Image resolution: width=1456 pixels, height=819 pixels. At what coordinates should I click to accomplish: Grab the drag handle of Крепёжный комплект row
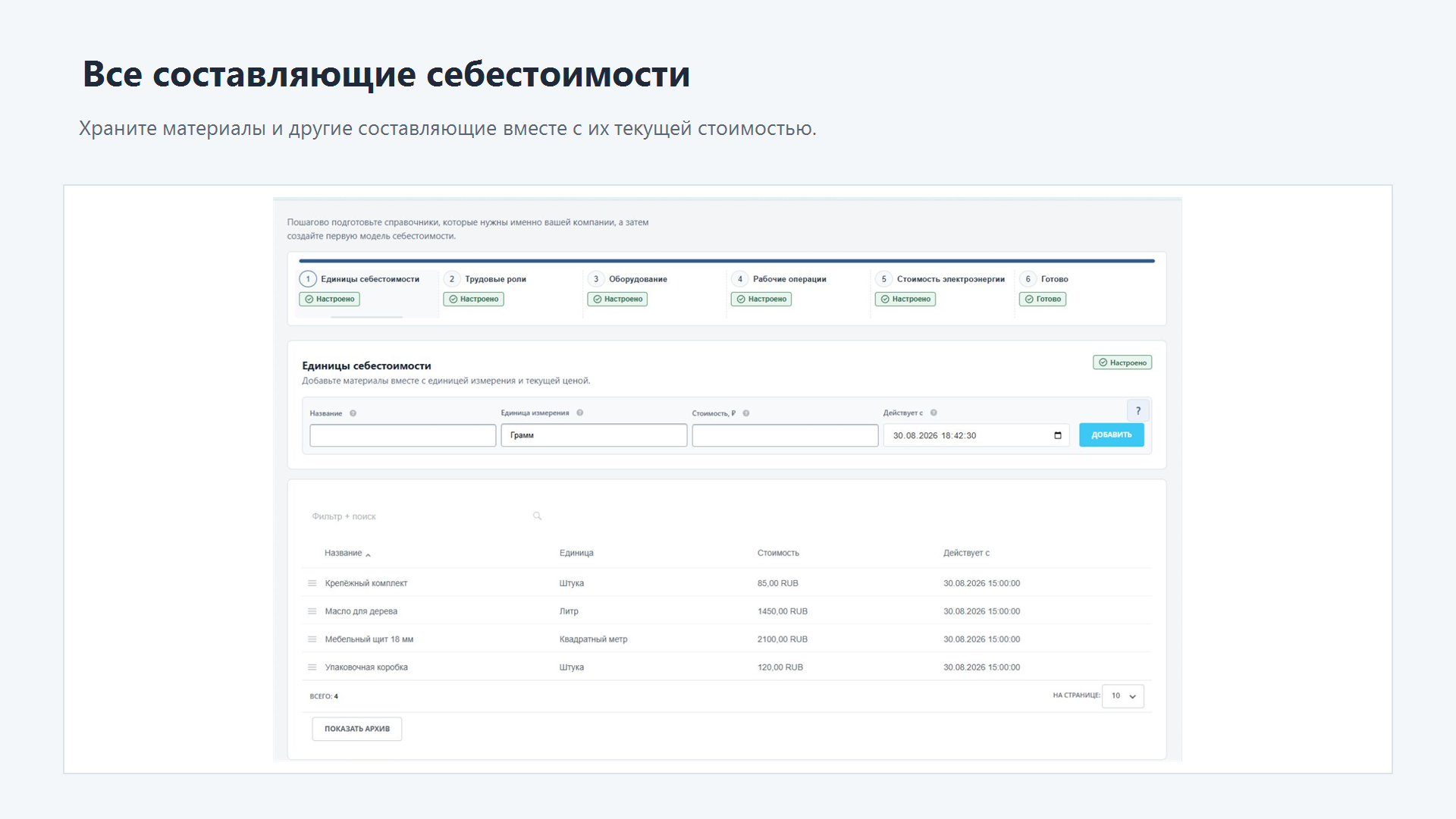(x=312, y=583)
